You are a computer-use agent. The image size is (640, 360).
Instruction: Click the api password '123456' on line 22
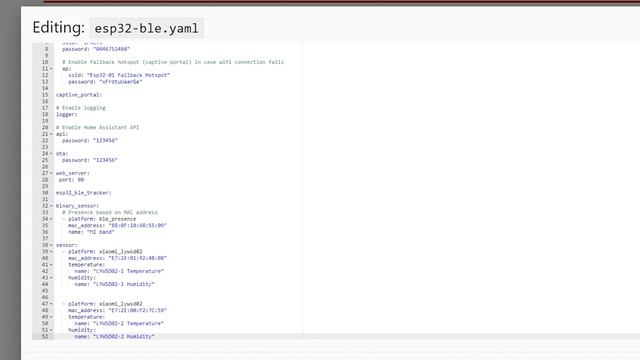(x=105, y=140)
